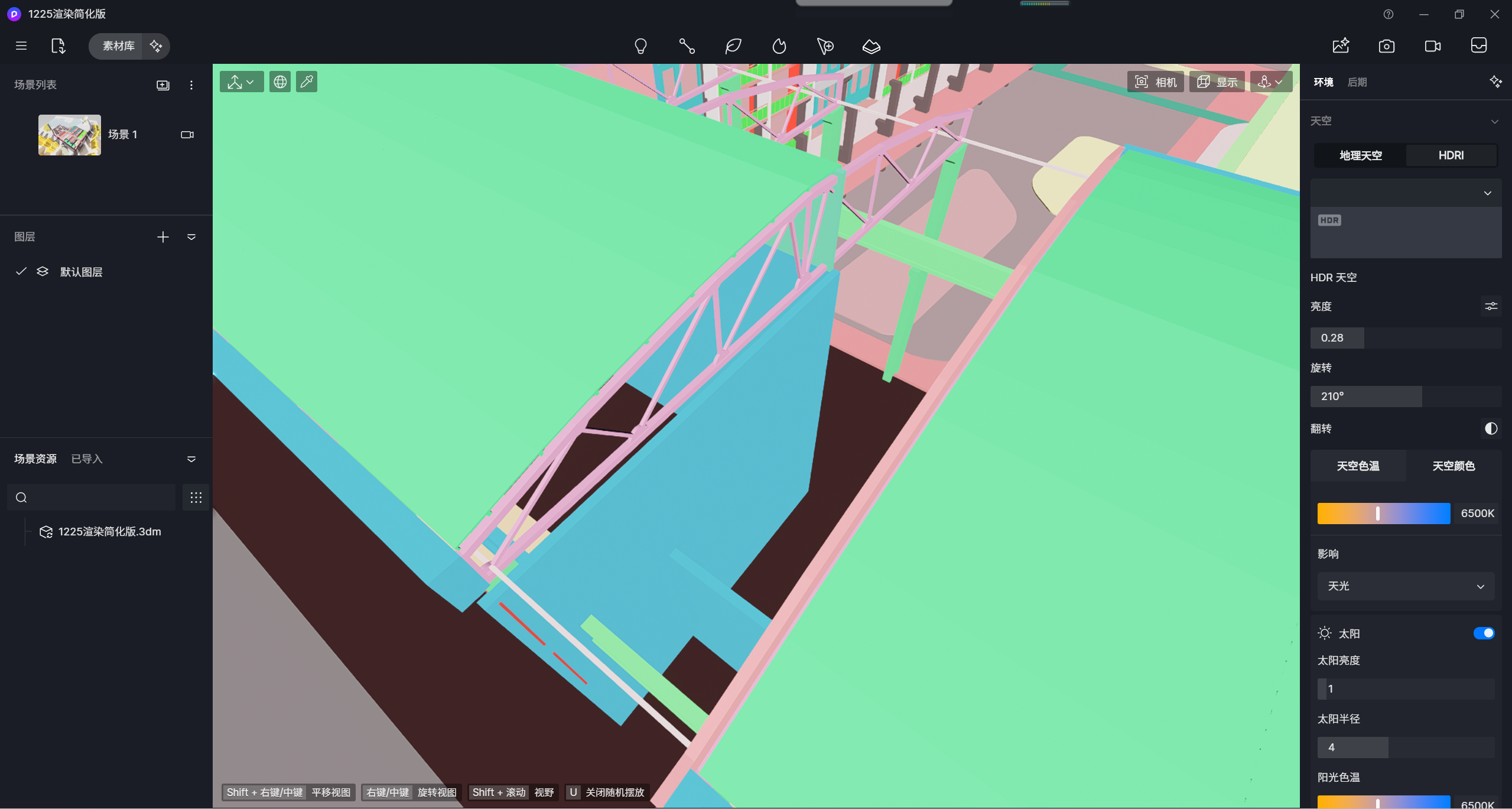
Task: Open the camera screenshot render icon
Action: pos(1387,46)
